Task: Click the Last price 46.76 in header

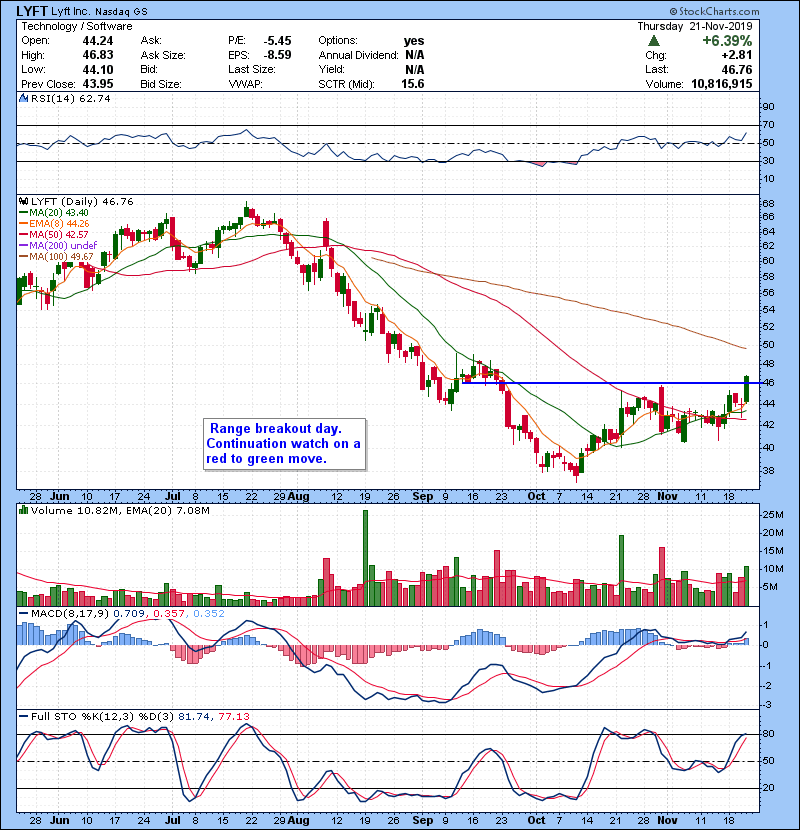Action: pyautogui.click(x=737, y=69)
